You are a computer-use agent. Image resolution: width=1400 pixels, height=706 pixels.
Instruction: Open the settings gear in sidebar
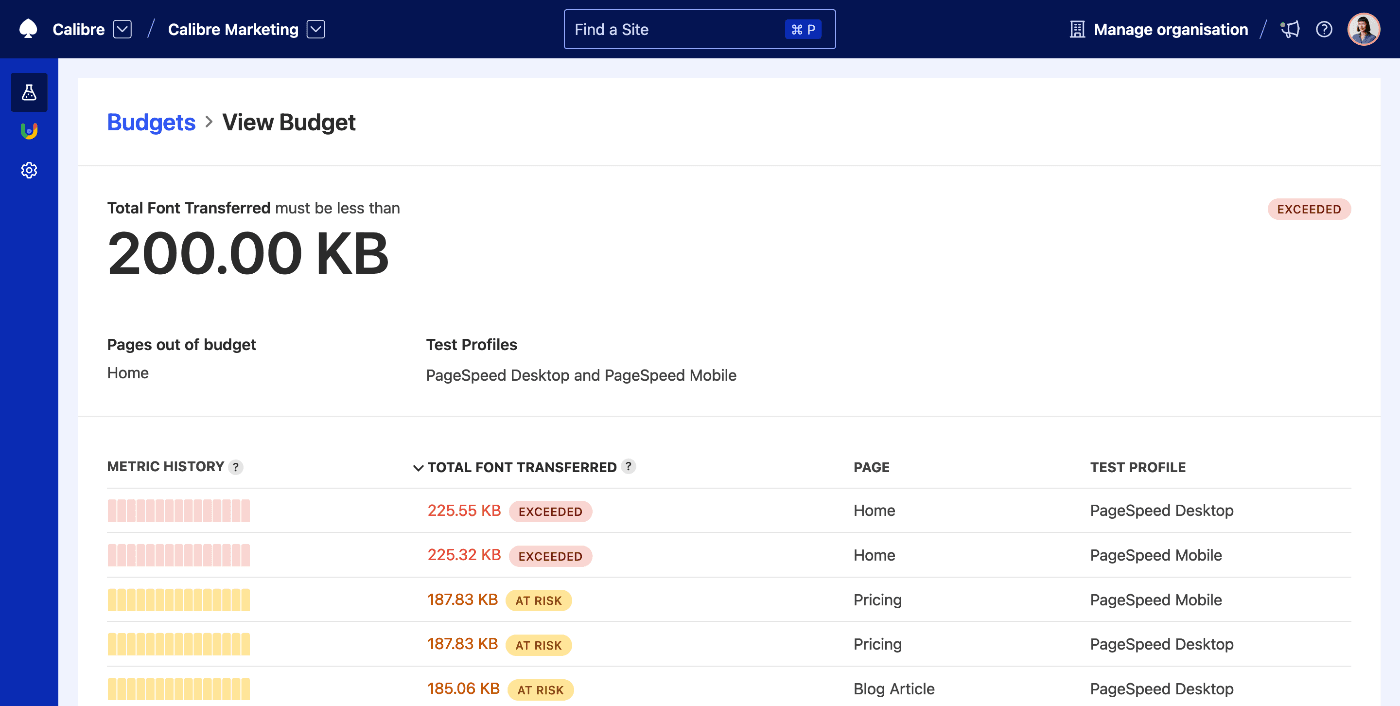29,171
